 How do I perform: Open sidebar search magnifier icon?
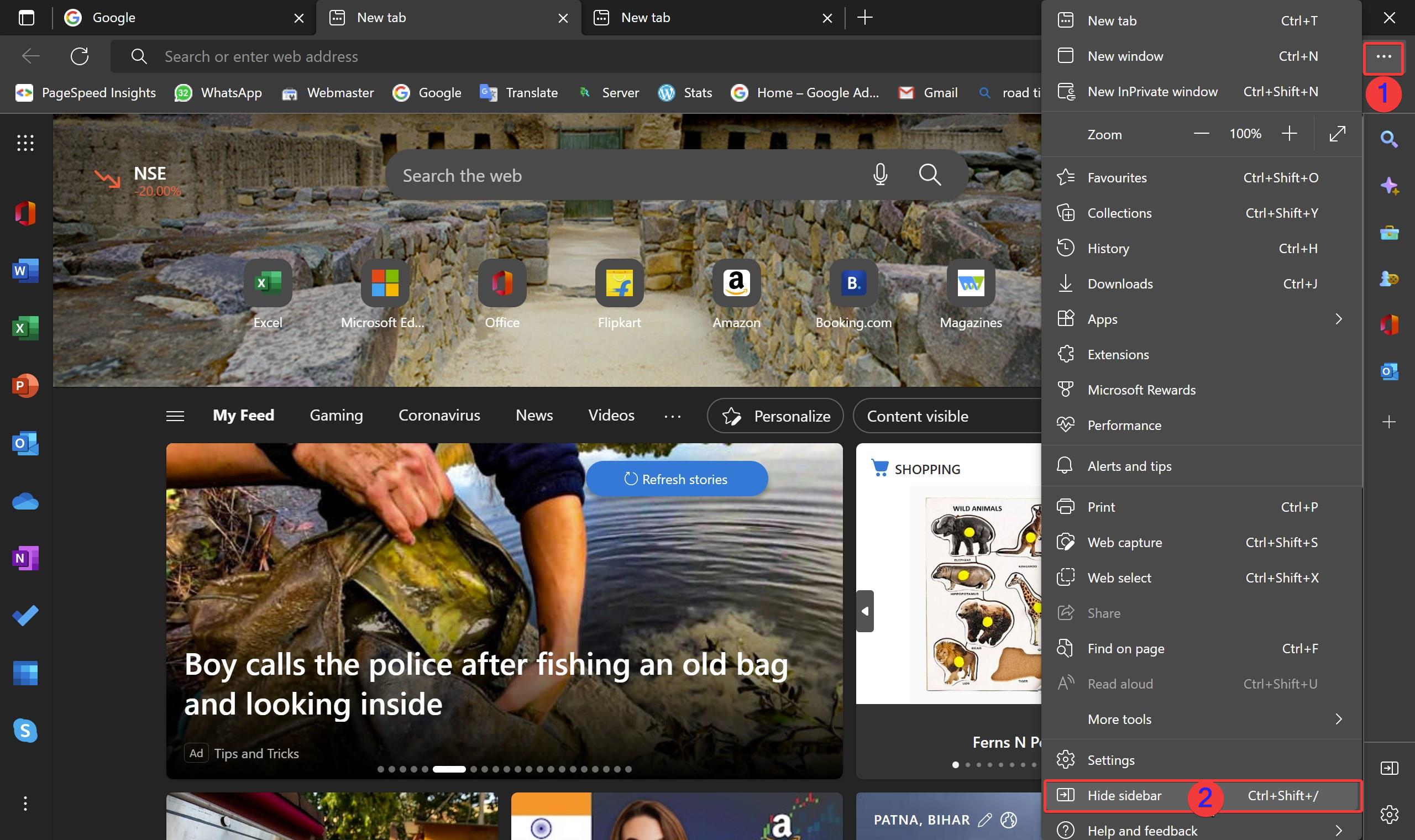[1389, 139]
